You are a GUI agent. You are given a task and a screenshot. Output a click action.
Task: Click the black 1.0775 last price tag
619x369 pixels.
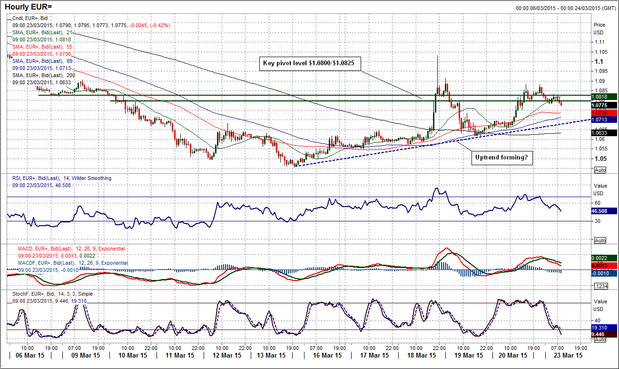[604, 105]
